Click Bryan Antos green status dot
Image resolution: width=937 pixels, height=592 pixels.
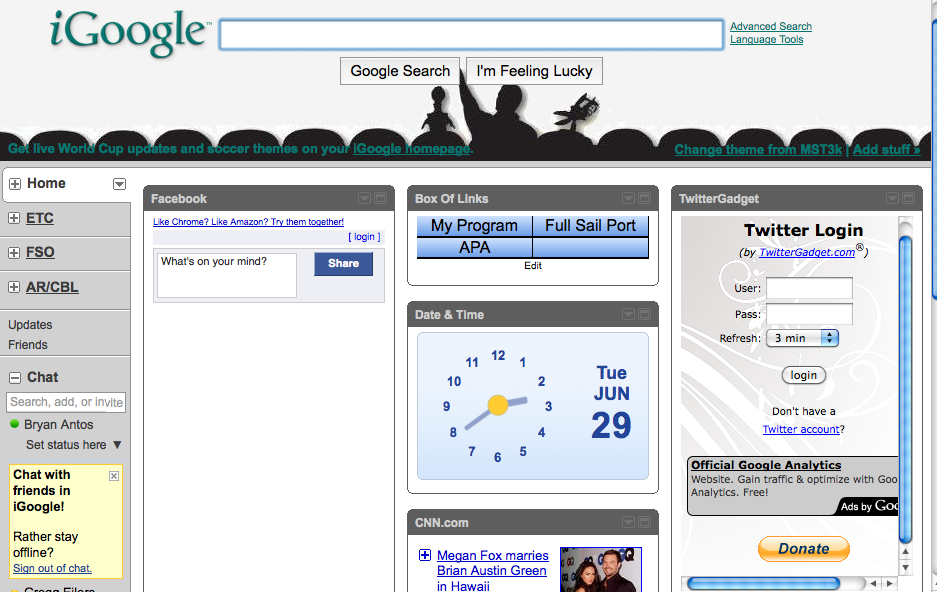point(15,424)
